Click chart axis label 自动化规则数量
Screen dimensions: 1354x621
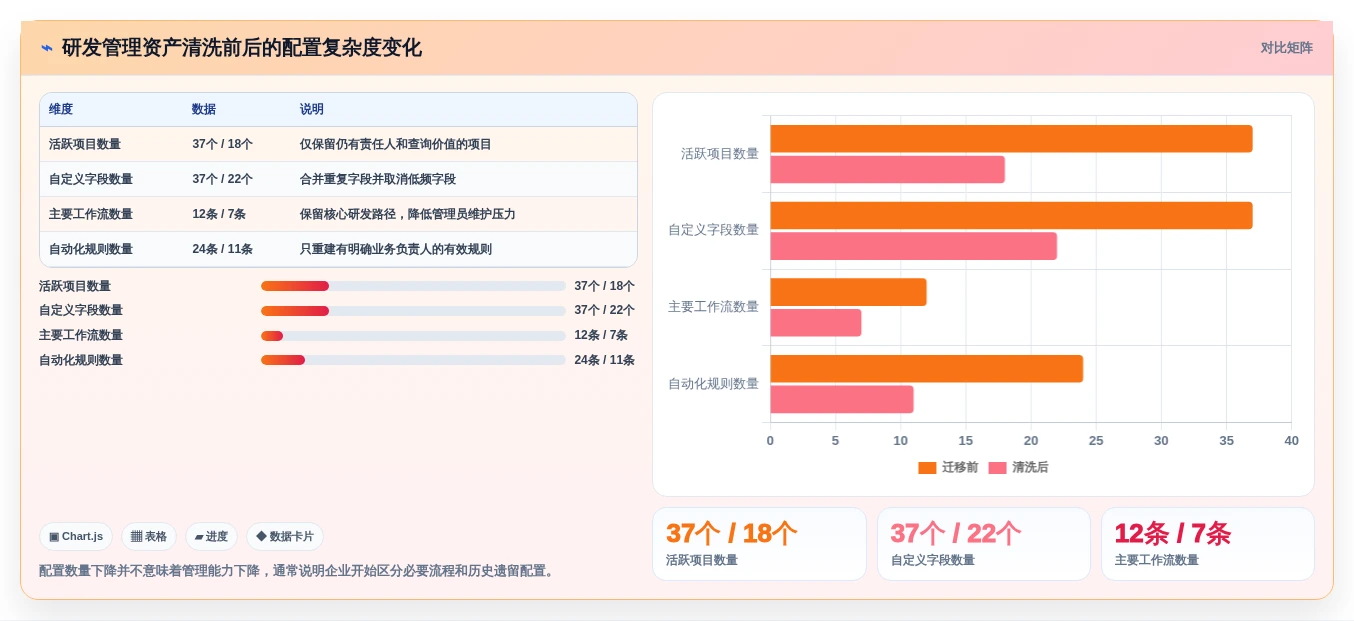(x=714, y=384)
